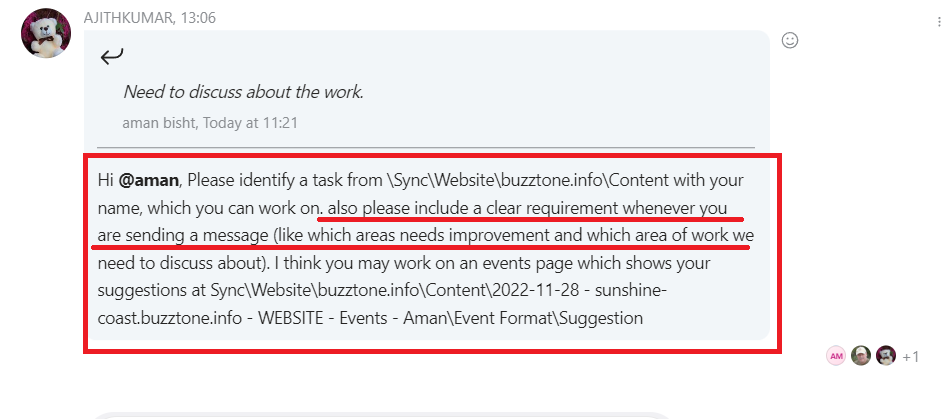Click the middle read receipt avatar
The height and width of the screenshot is (419, 941).
pyautogui.click(x=861, y=356)
